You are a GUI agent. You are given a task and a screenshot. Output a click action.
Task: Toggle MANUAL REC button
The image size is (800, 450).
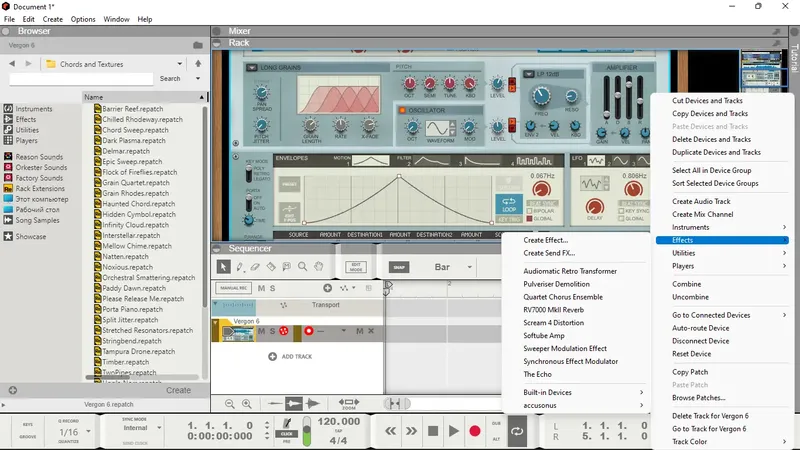234,288
